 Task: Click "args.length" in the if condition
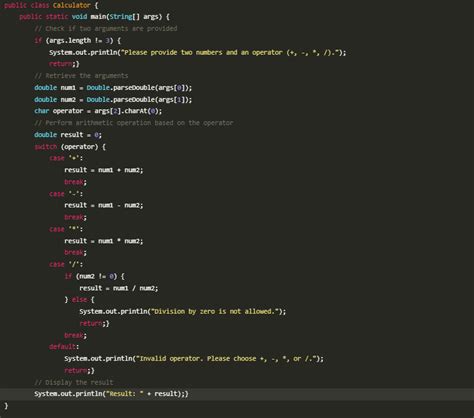(x=70, y=41)
